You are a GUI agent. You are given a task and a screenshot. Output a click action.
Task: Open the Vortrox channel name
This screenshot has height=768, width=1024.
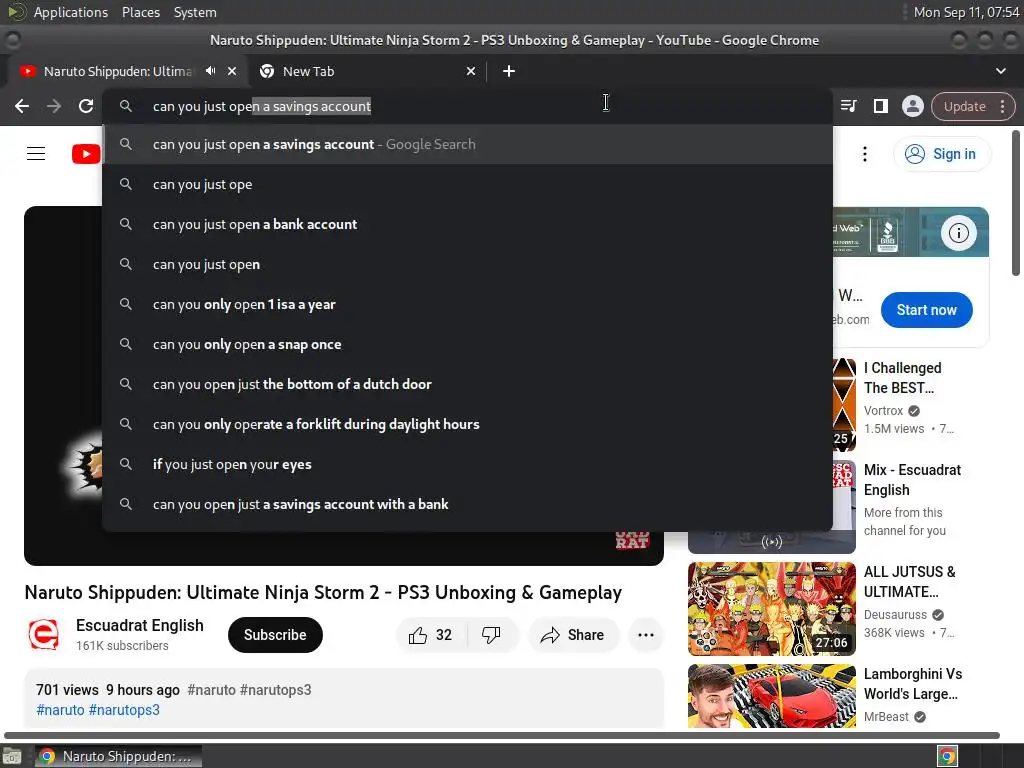(x=883, y=411)
